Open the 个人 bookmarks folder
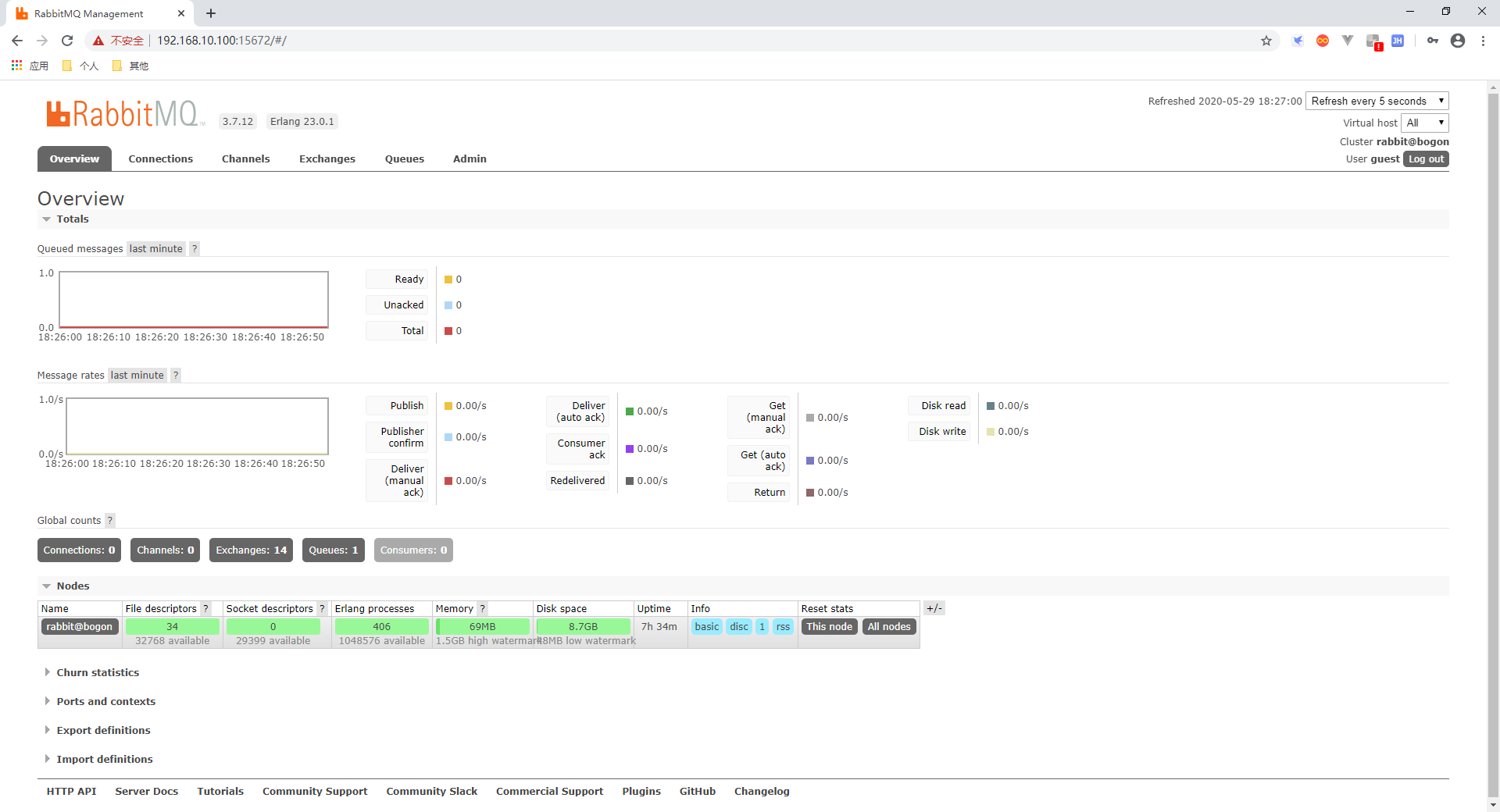This screenshot has width=1500, height=812. [80, 66]
